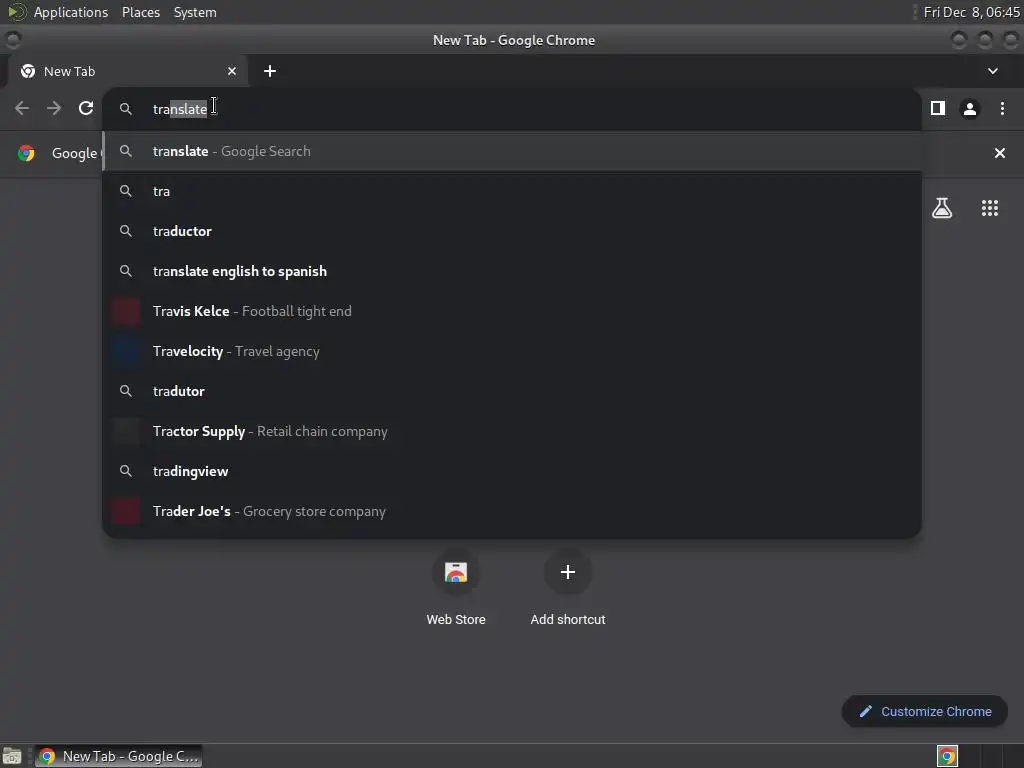Dismiss the Google Chrome infobar
1024x768 pixels.
coord(1000,153)
